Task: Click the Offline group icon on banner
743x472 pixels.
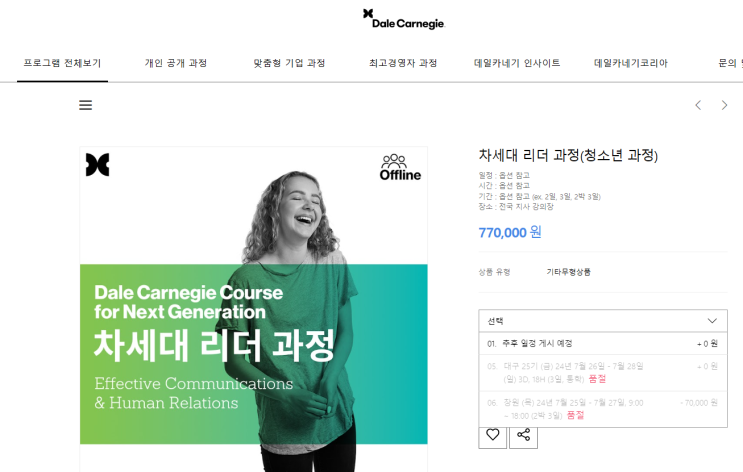Action: pyautogui.click(x=400, y=167)
